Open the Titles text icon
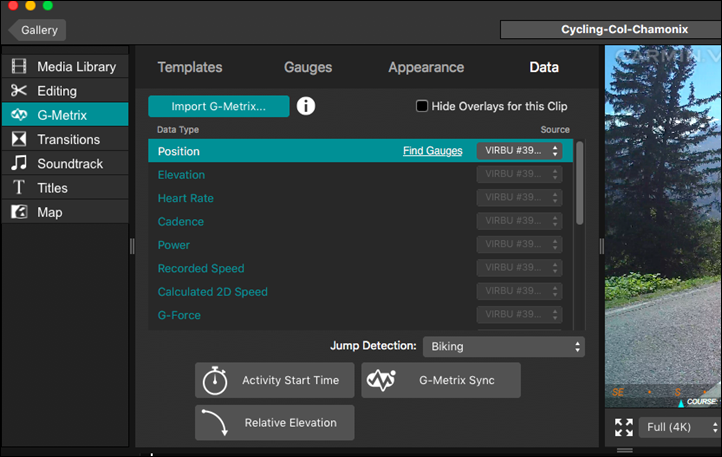This screenshot has width=722, height=457. [18, 188]
